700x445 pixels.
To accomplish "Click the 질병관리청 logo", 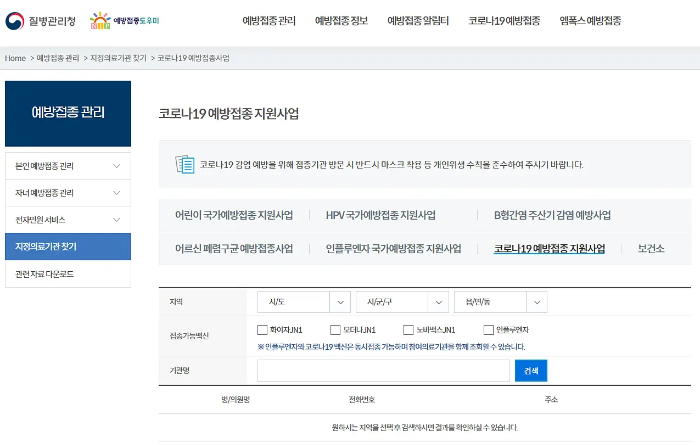I will (x=41, y=21).
